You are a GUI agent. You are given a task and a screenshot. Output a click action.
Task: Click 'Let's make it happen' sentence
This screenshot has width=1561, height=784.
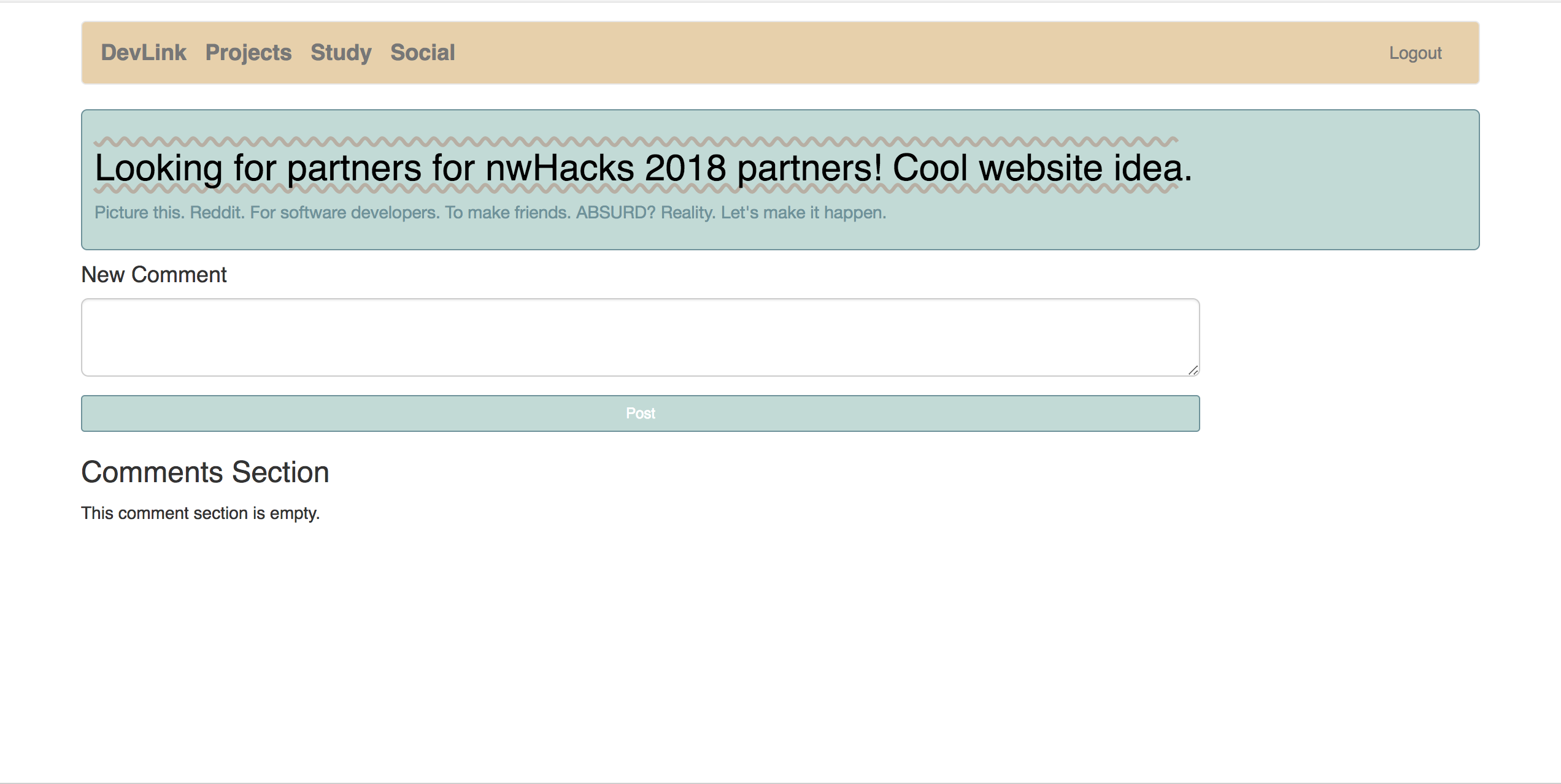click(803, 213)
